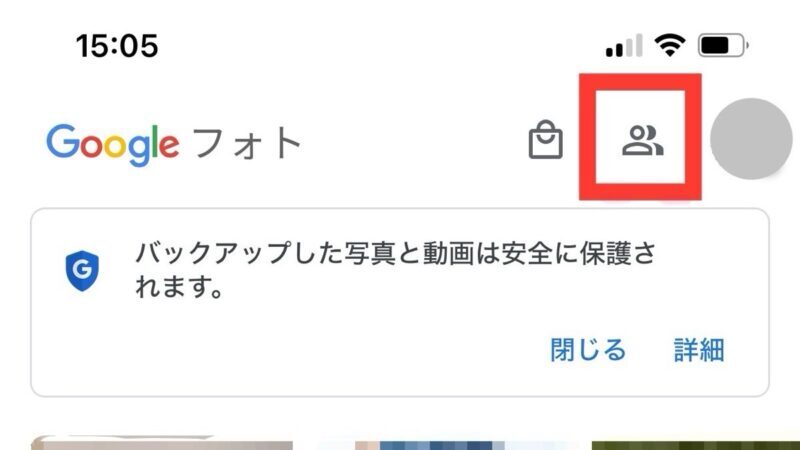Tap the バックアップした写真と動画 message line
800x450 pixels.
click(x=395, y=254)
